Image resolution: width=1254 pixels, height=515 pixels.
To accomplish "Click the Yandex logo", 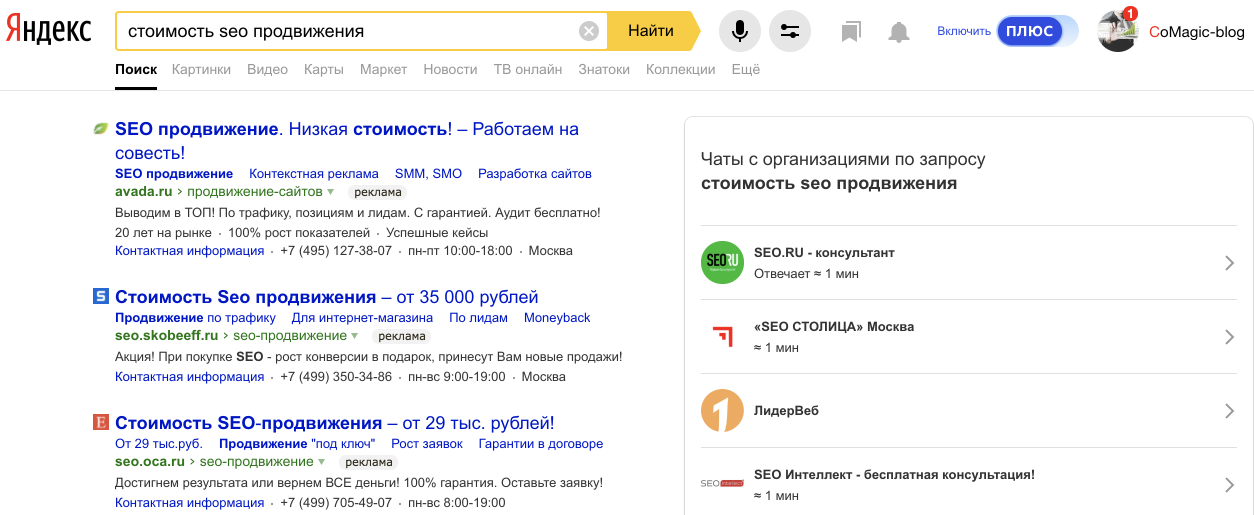I will tap(48, 30).
